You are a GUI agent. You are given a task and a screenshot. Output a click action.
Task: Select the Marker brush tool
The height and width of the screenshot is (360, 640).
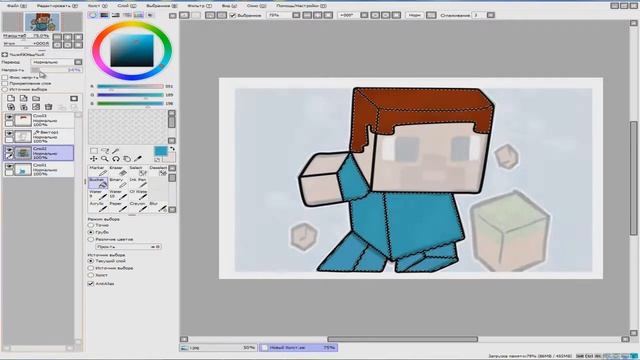click(98, 171)
